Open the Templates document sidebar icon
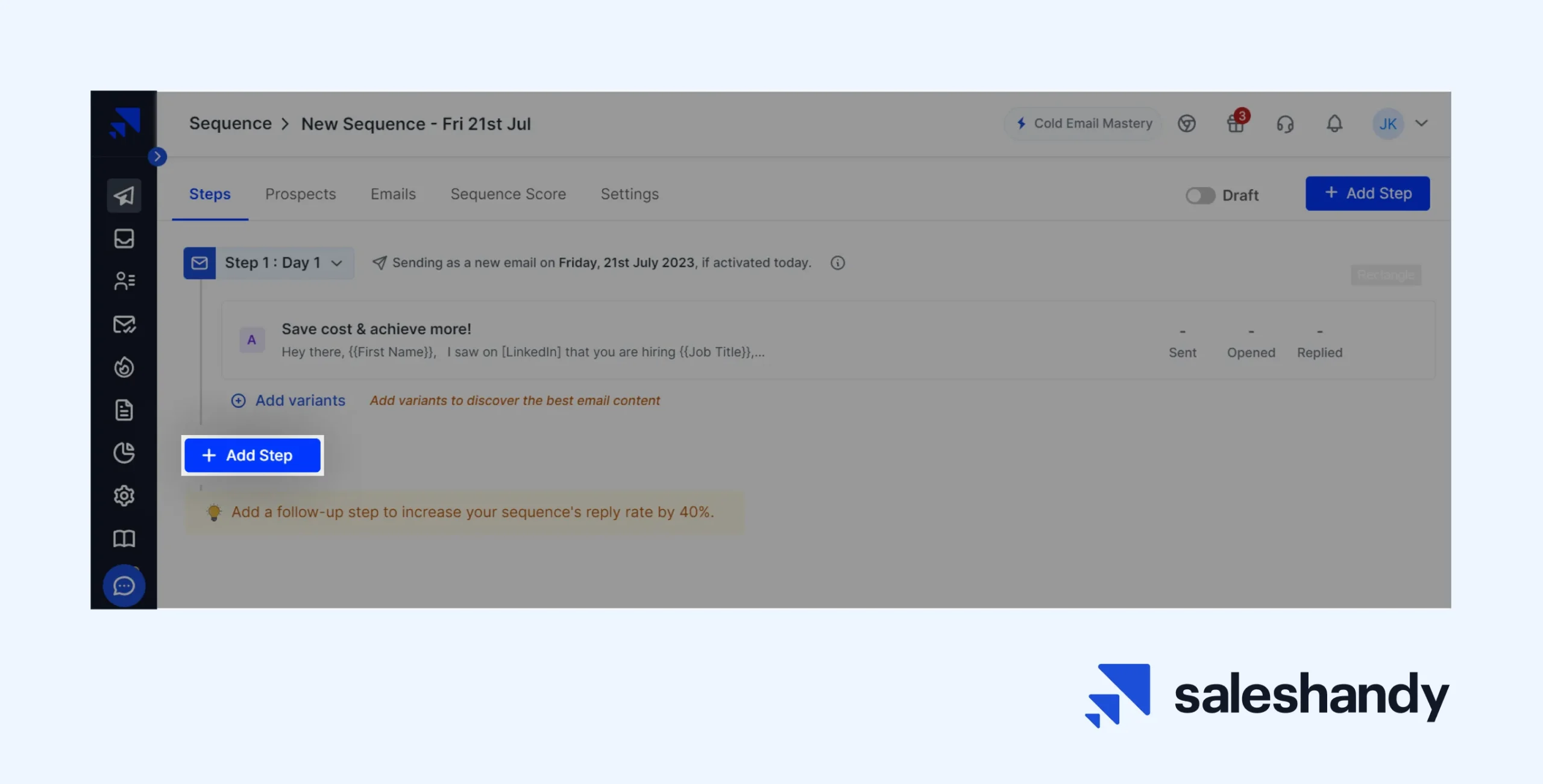 (x=124, y=410)
